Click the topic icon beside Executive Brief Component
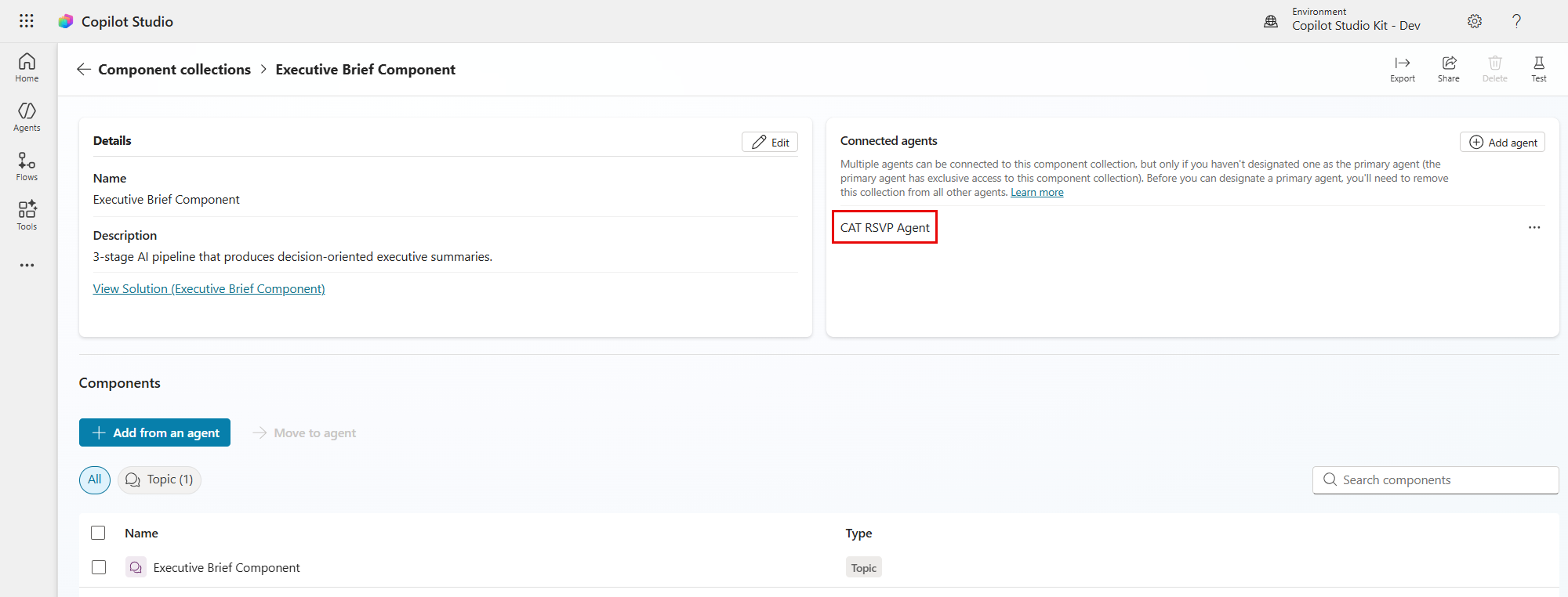This screenshot has width=1568, height=597. coord(136,567)
